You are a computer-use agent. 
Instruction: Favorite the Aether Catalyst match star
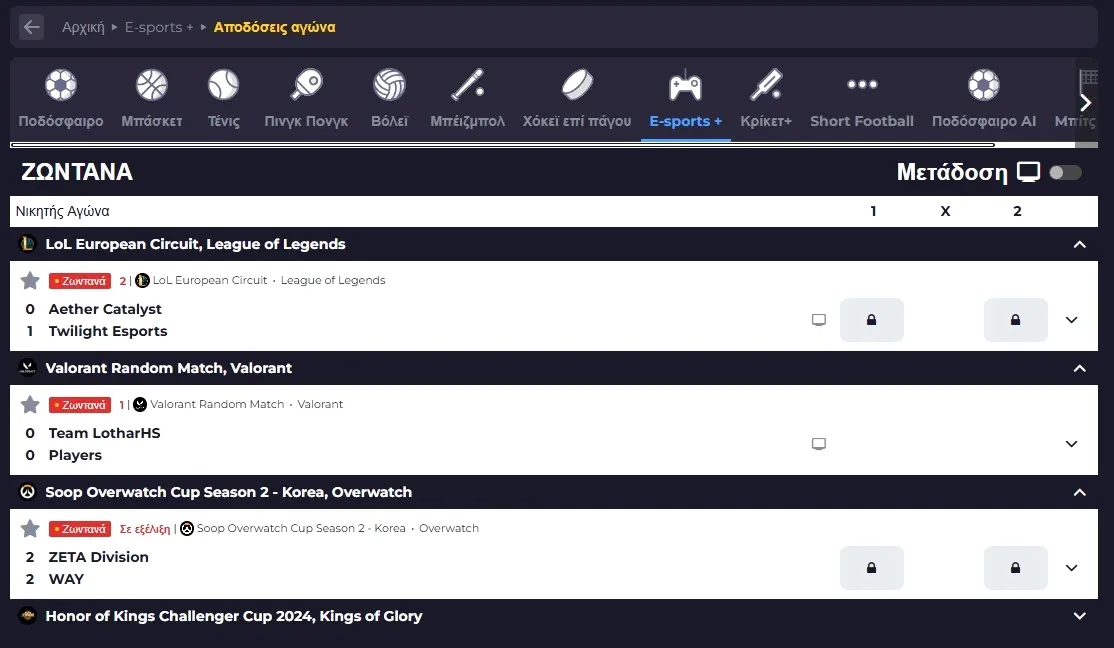[30, 281]
